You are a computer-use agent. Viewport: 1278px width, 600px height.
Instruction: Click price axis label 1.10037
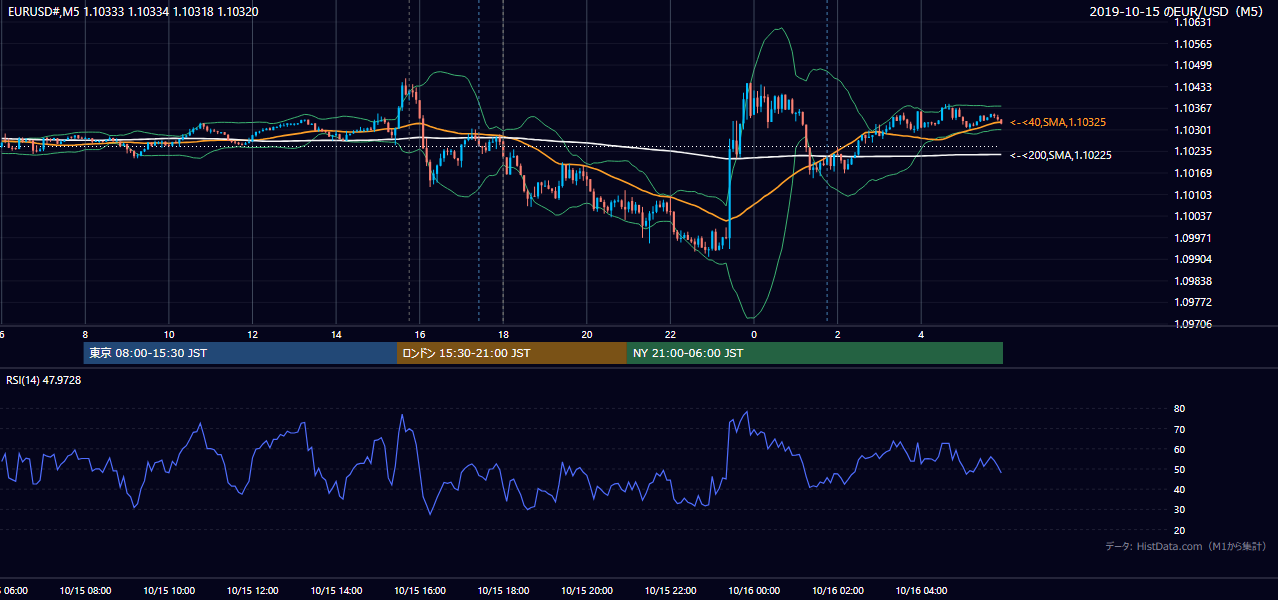point(1193,216)
